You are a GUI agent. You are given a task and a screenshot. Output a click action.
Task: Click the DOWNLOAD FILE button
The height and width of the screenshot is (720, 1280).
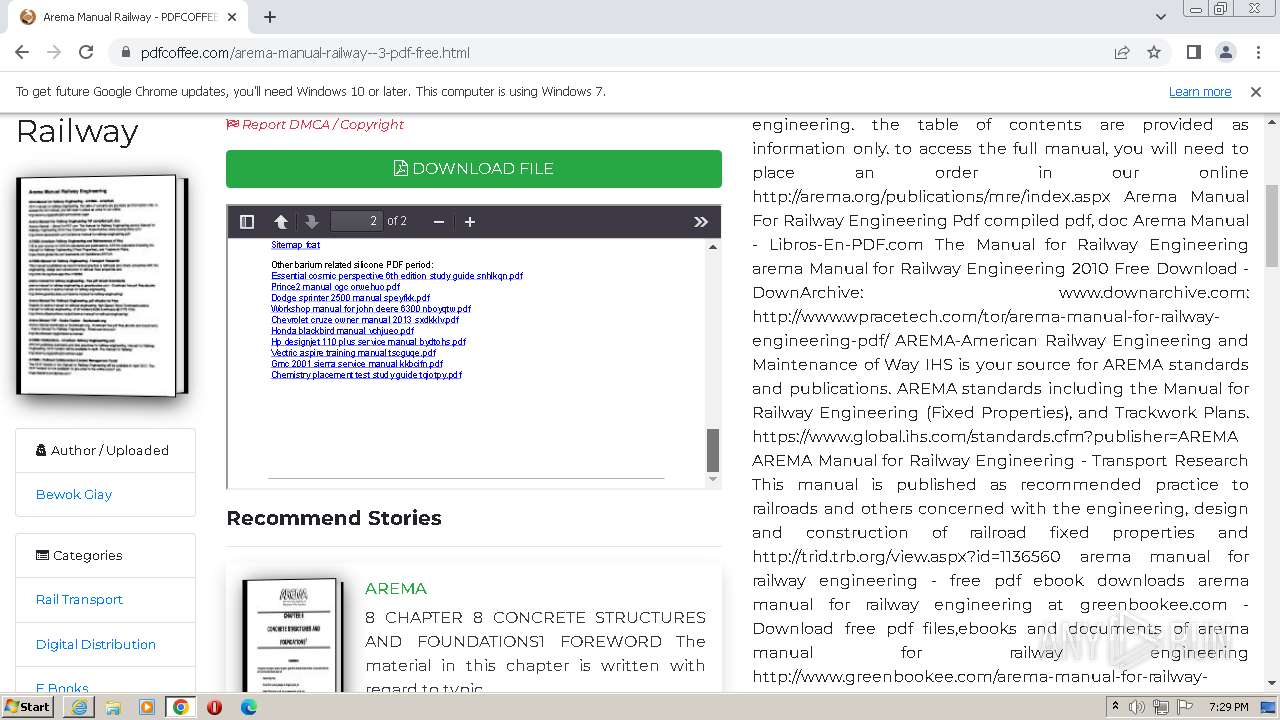pos(474,169)
